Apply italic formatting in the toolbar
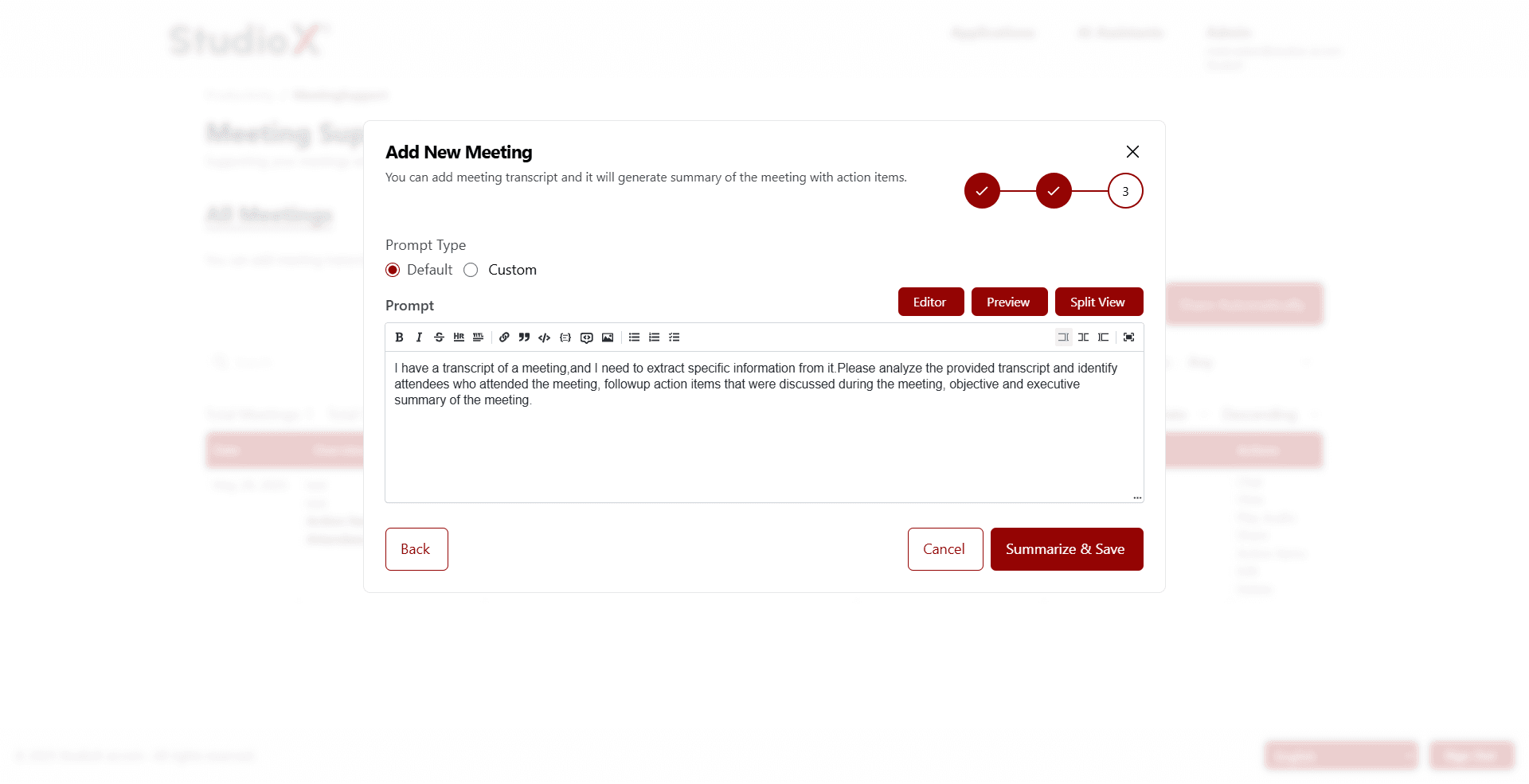Viewport: 1529px width, 784px height. pos(419,337)
